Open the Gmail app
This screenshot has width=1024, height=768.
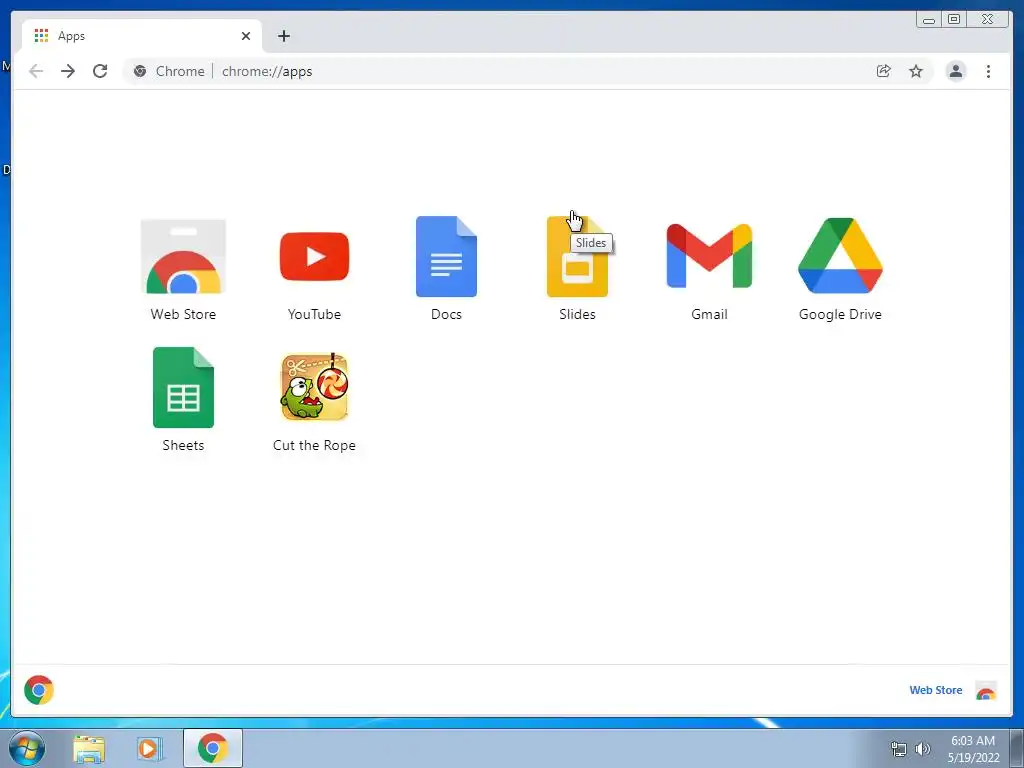coord(709,256)
